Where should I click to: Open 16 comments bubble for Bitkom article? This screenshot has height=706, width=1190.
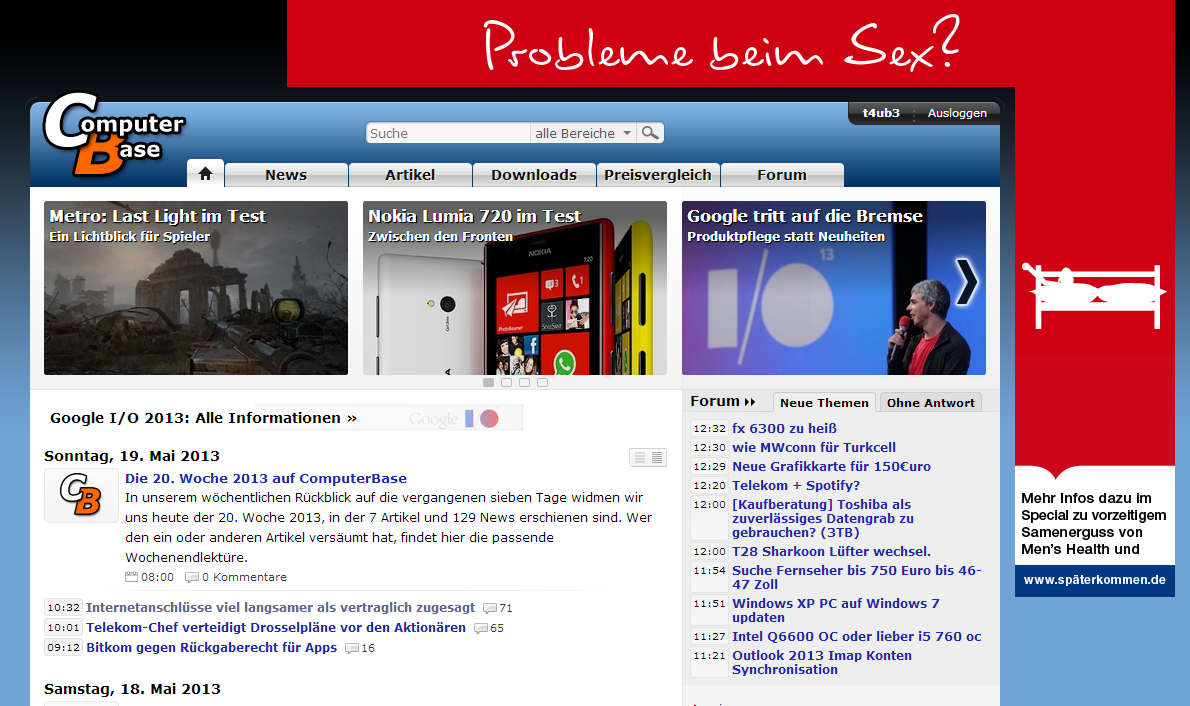click(x=360, y=648)
